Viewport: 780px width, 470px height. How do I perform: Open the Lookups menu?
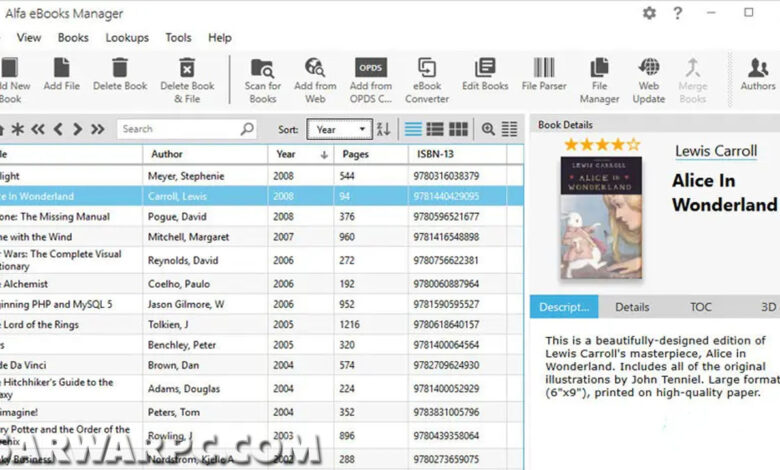pyautogui.click(x=127, y=38)
